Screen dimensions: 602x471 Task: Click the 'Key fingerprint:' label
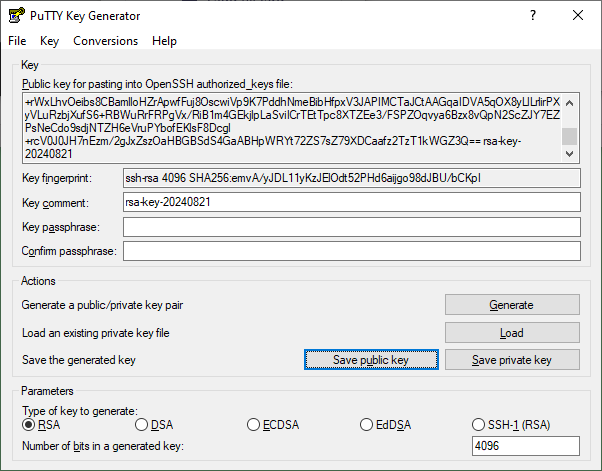tap(57, 178)
